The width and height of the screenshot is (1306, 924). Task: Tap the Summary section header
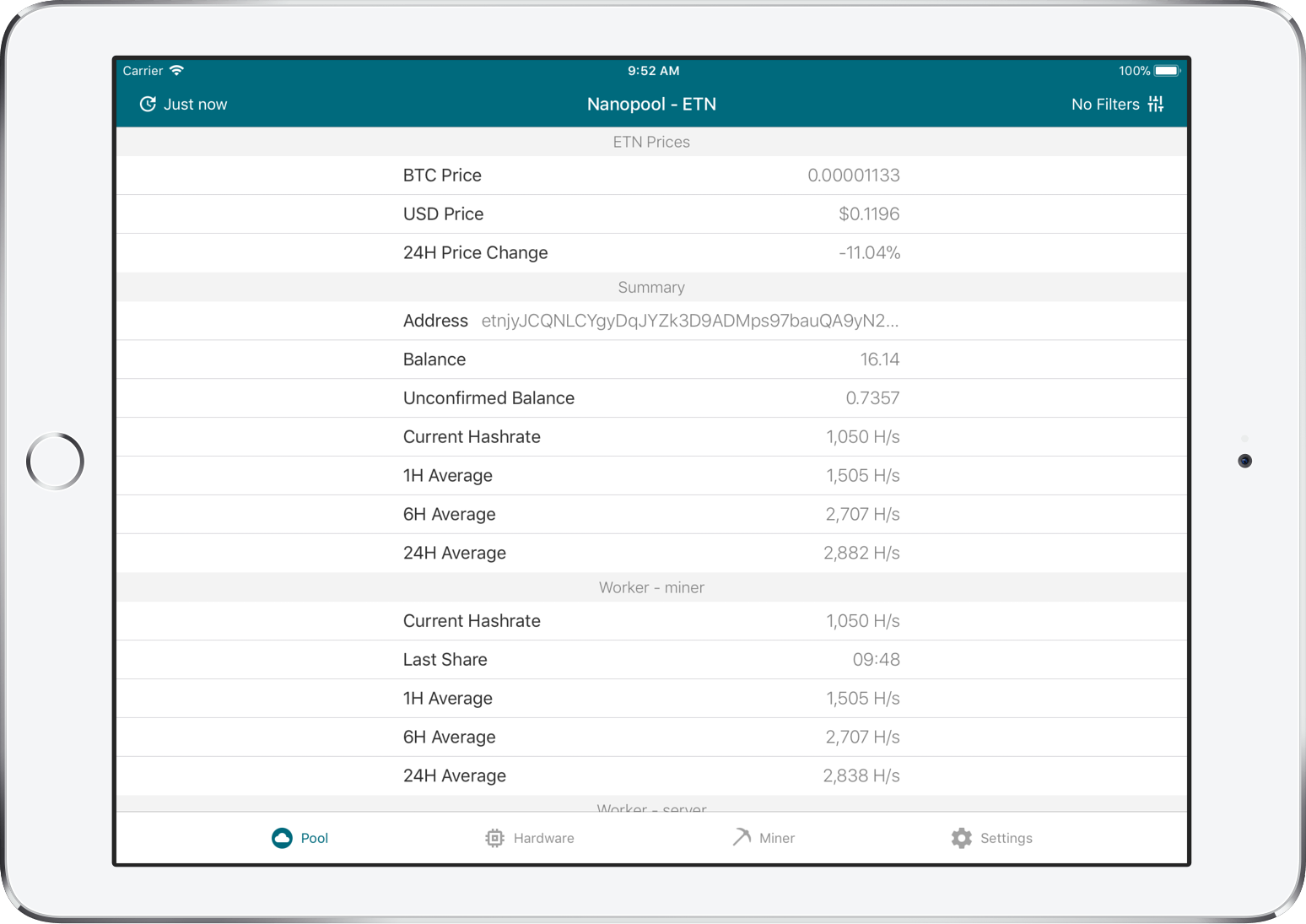coord(651,287)
